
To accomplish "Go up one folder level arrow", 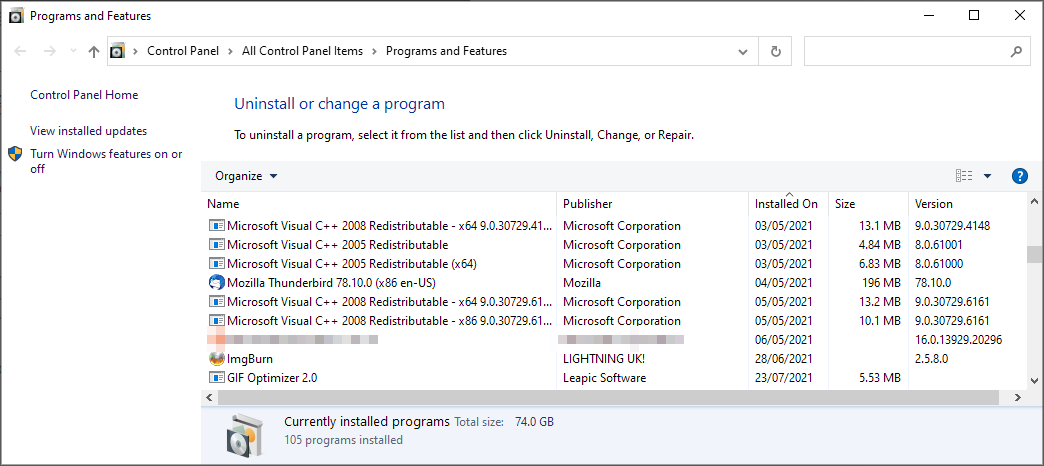I will 94,51.
